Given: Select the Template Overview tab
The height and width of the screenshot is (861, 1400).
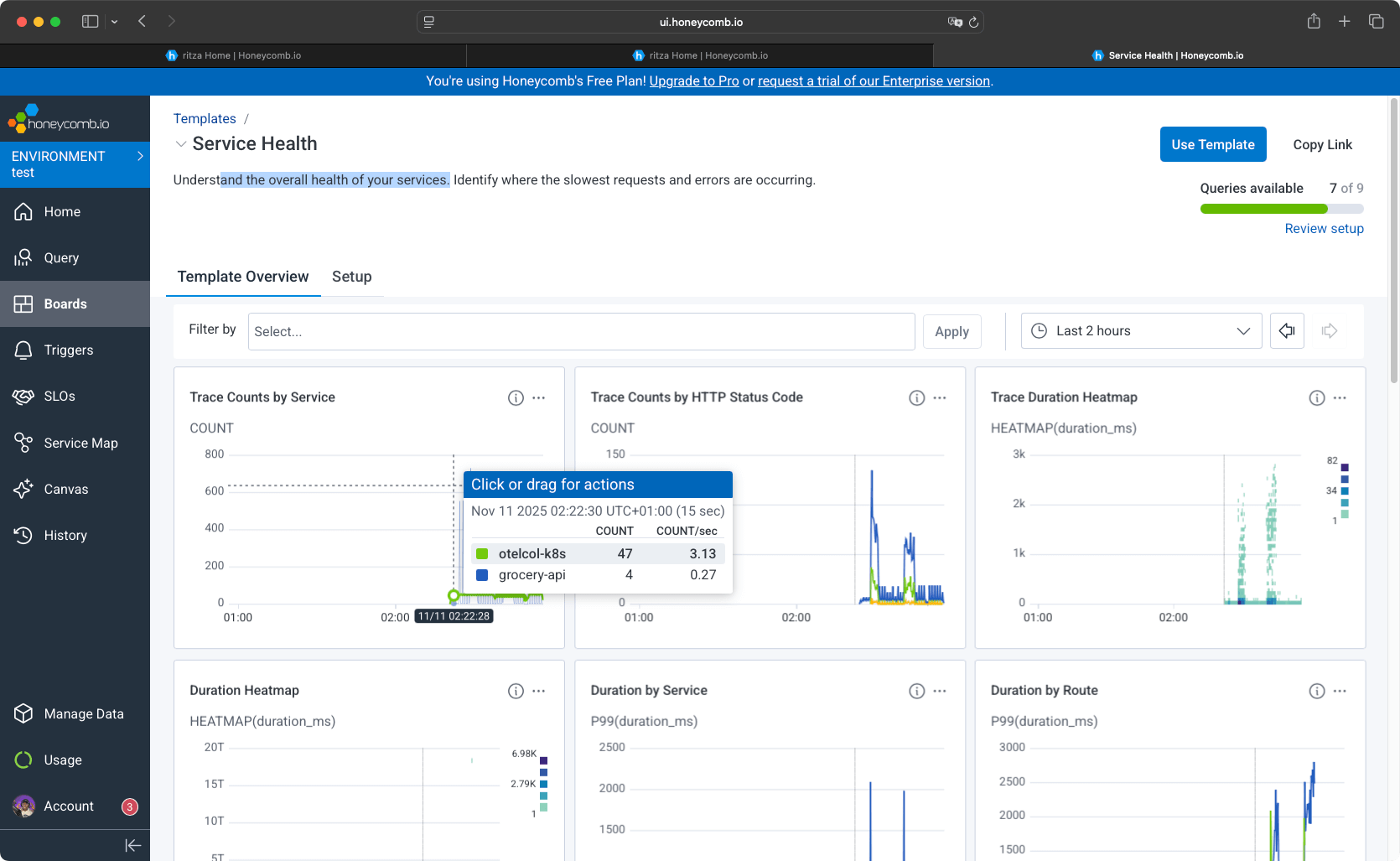Looking at the screenshot, I should pos(243,277).
